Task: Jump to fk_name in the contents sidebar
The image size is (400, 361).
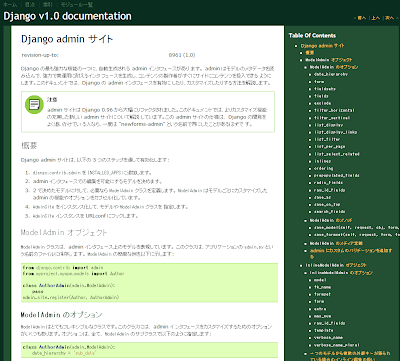Action: (322, 287)
